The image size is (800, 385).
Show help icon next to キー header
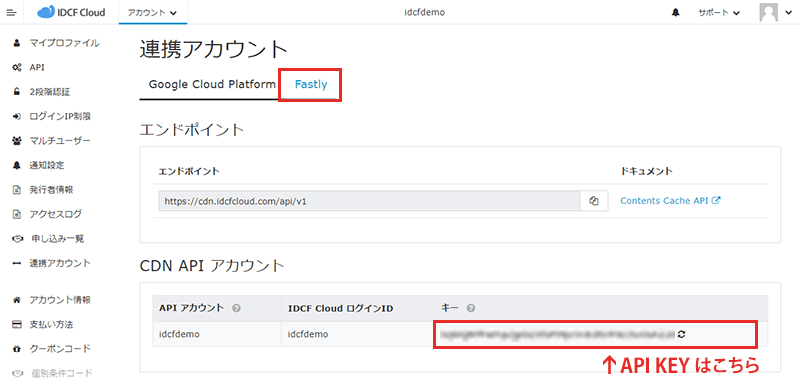pyautogui.click(x=471, y=308)
